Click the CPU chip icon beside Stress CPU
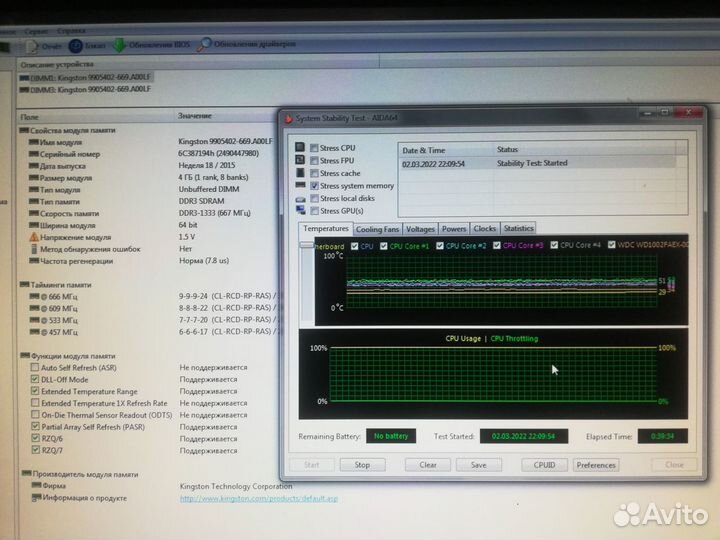This screenshot has height=540, width=720. pos(300,147)
